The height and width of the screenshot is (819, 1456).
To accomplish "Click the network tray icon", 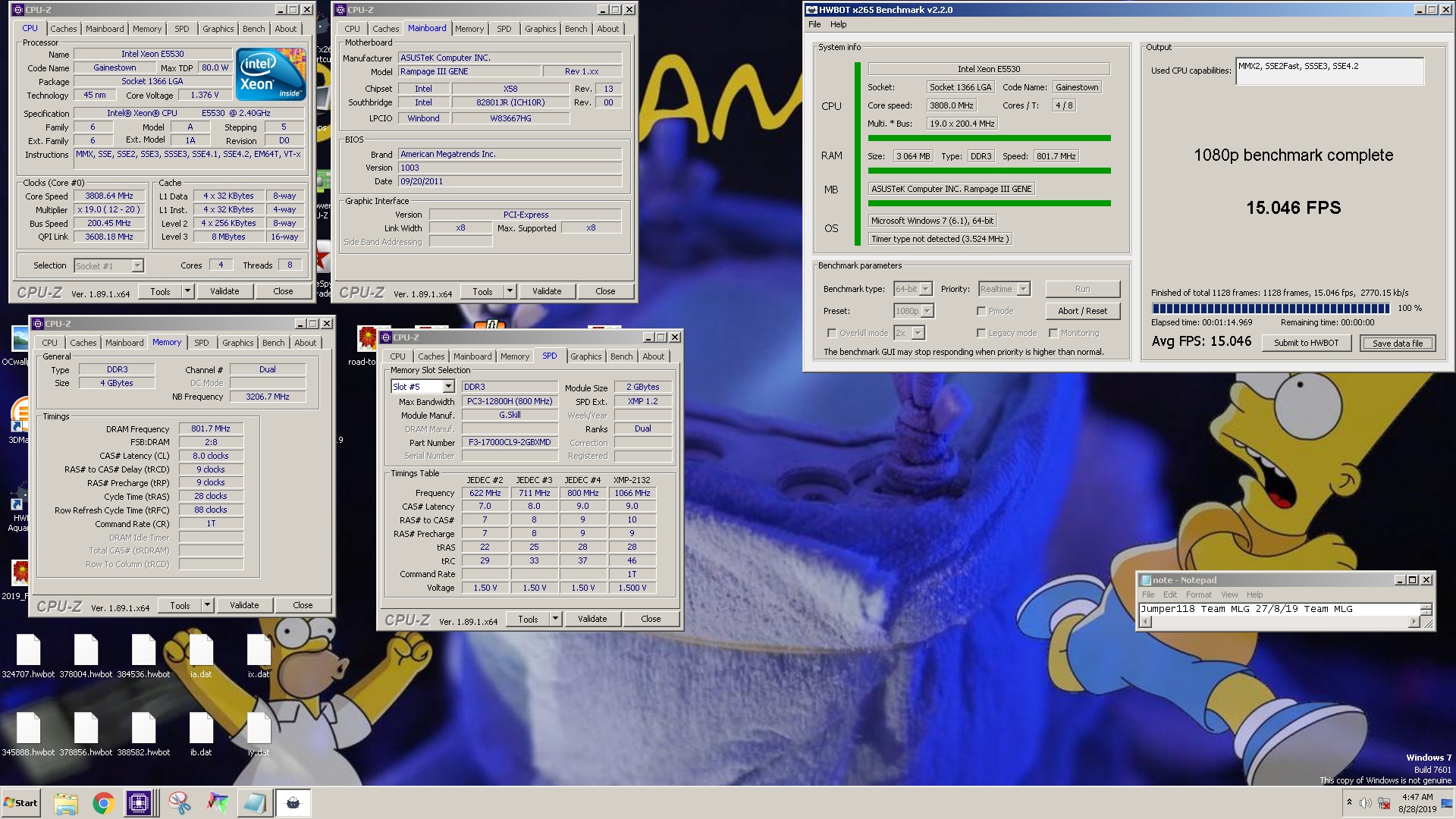I will [x=1384, y=804].
